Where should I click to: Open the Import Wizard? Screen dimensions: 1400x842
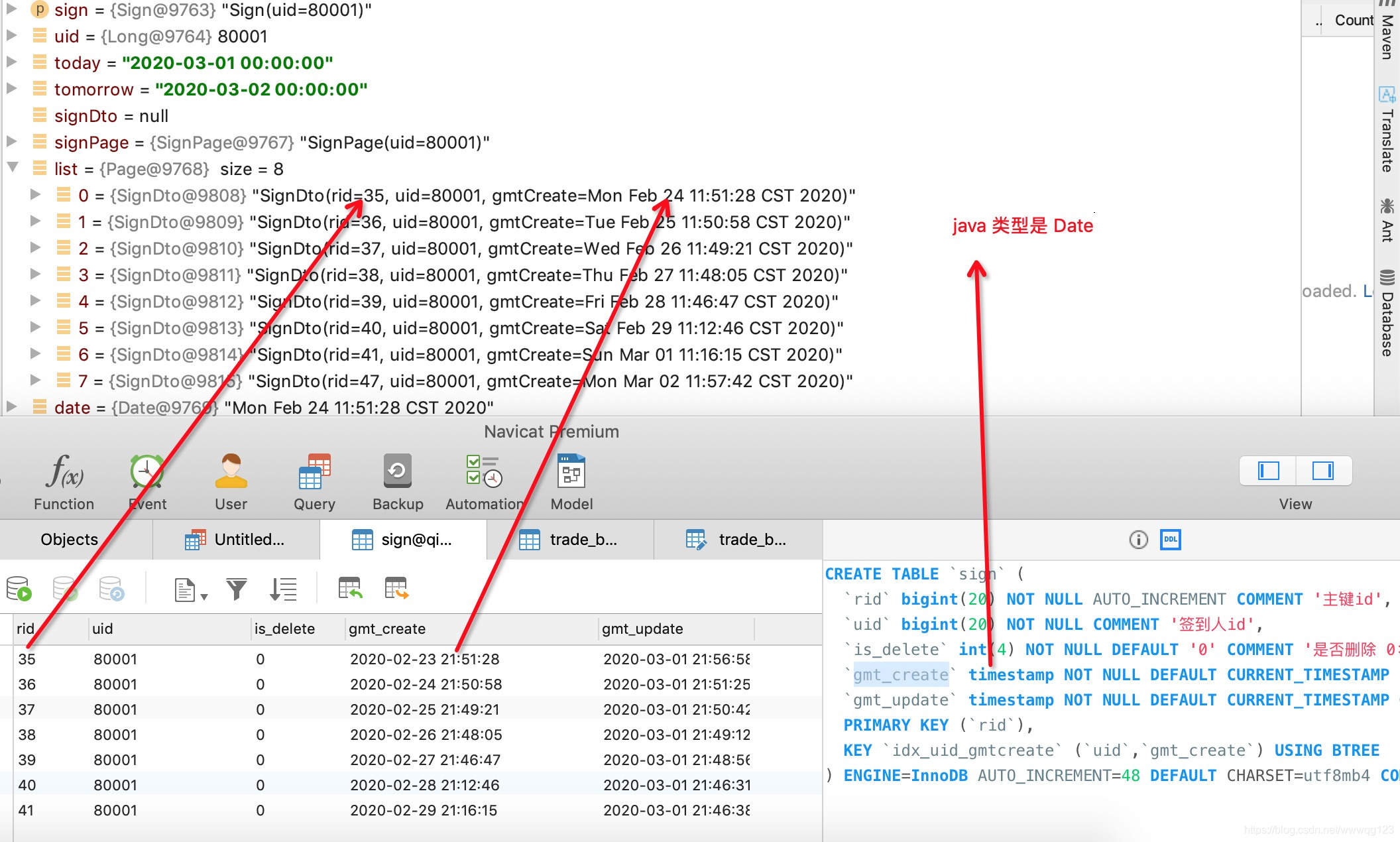coord(349,588)
